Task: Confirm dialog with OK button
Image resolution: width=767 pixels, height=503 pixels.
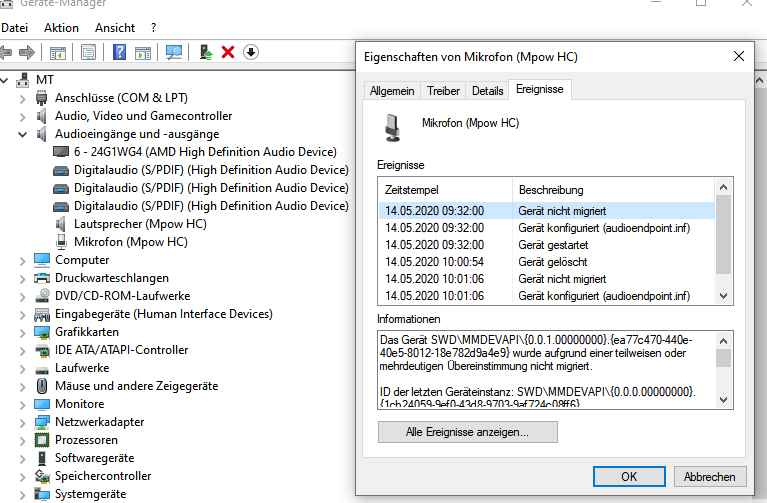Action: pos(629,477)
